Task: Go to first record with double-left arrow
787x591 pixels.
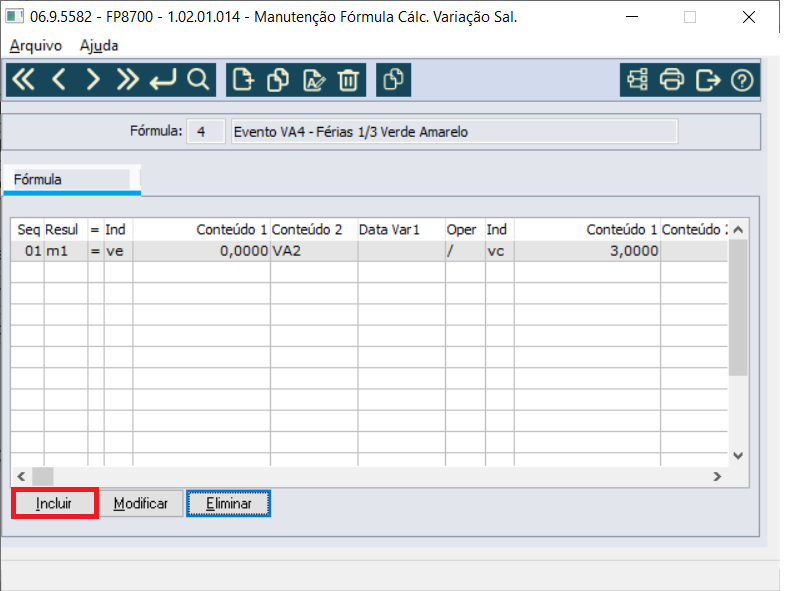Action: point(24,80)
